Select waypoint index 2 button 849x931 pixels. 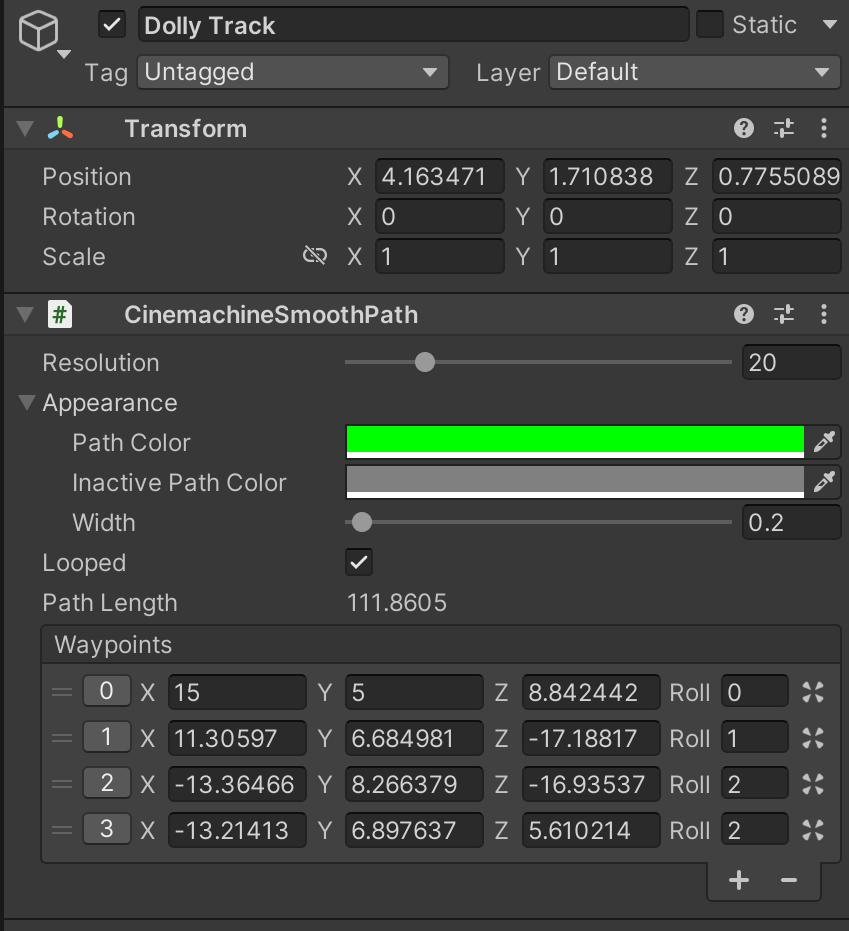click(x=107, y=783)
